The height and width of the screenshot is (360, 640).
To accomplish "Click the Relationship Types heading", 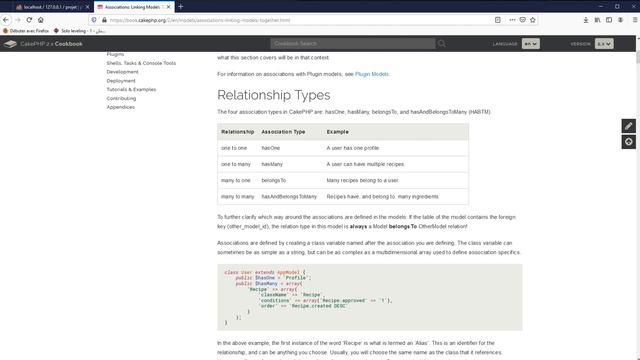I will click(x=273, y=95).
